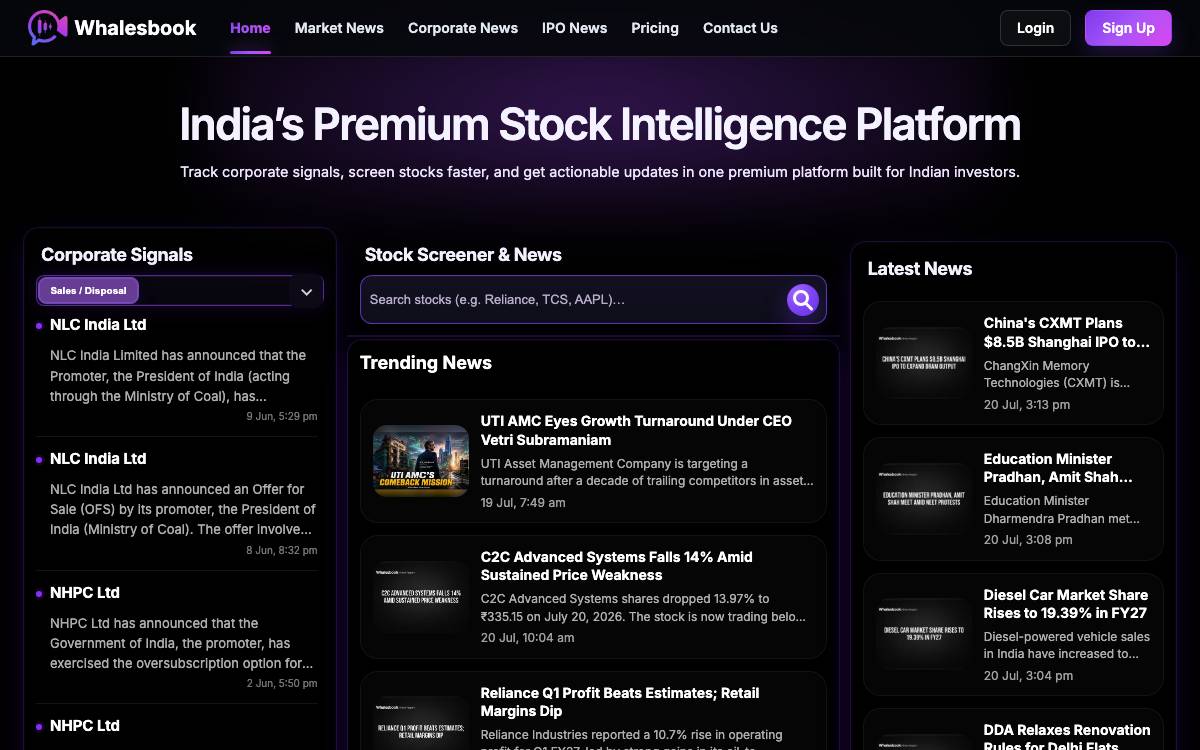Open the Home nav tab
The image size is (1200, 750).
[250, 28]
